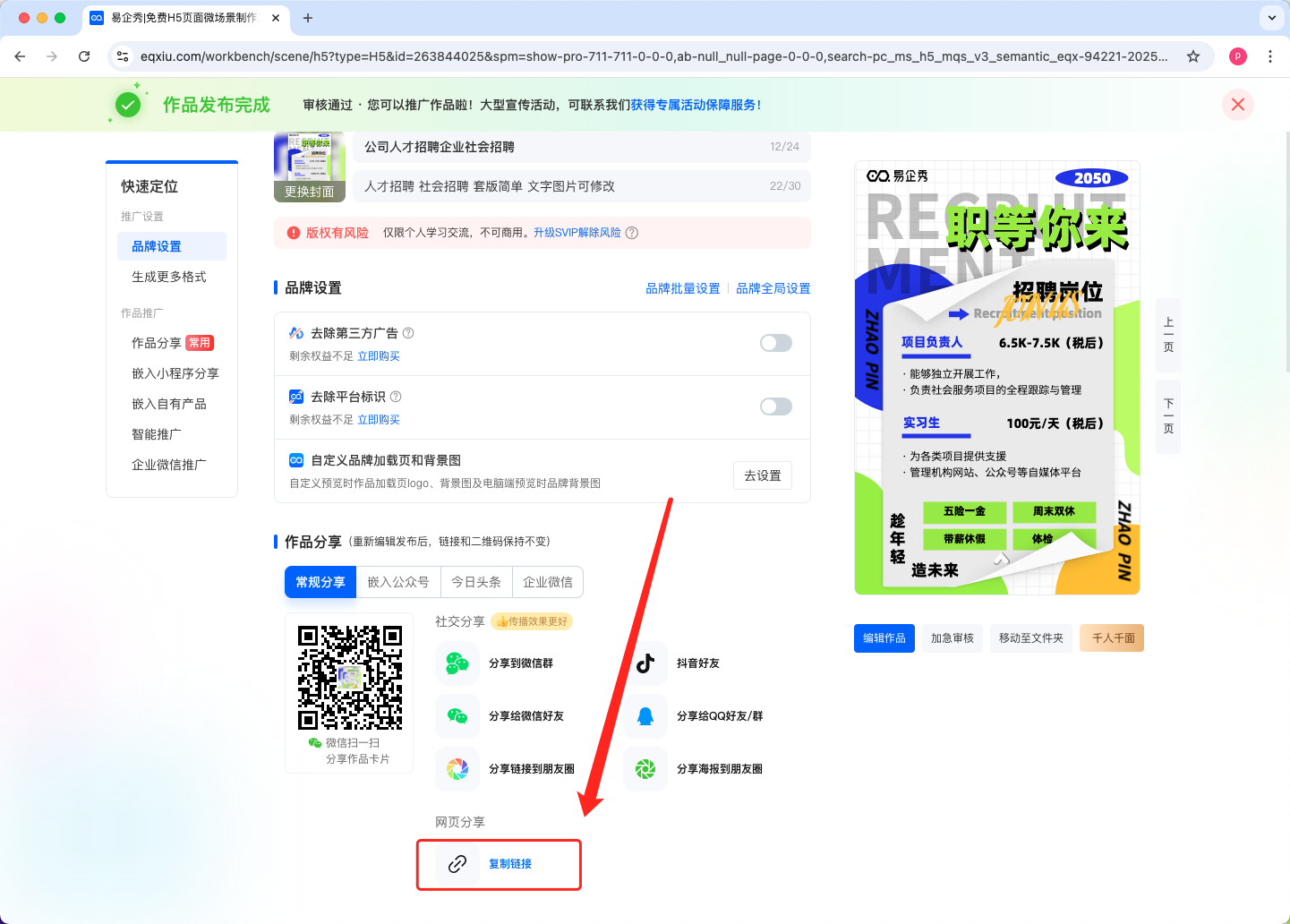Click the Douyin friends share icon
Image resolution: width=1290 pixels, height=924 pixels.
[645, 663]
